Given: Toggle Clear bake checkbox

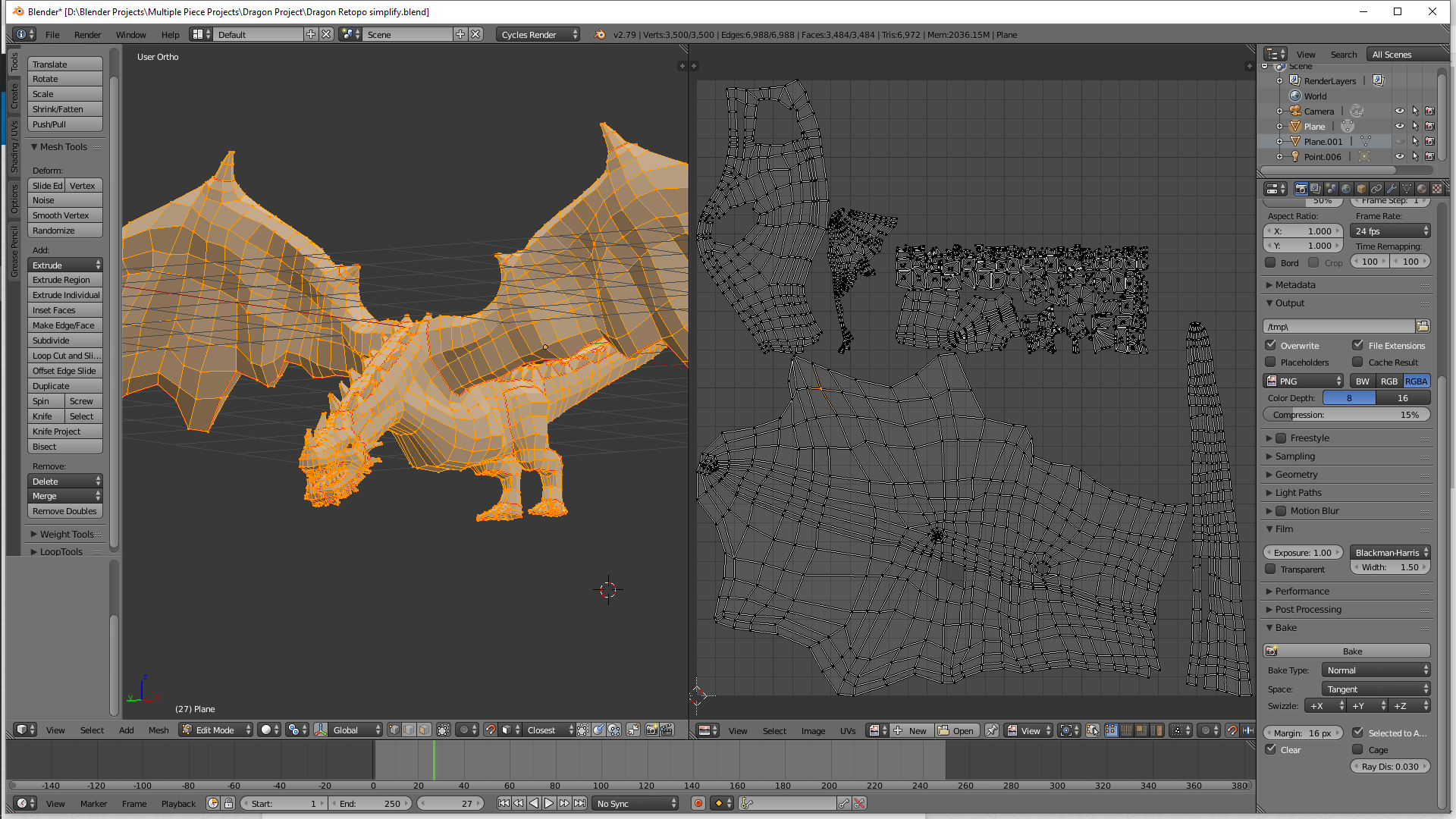Looking at the screenshot, I should point(1271,749).
